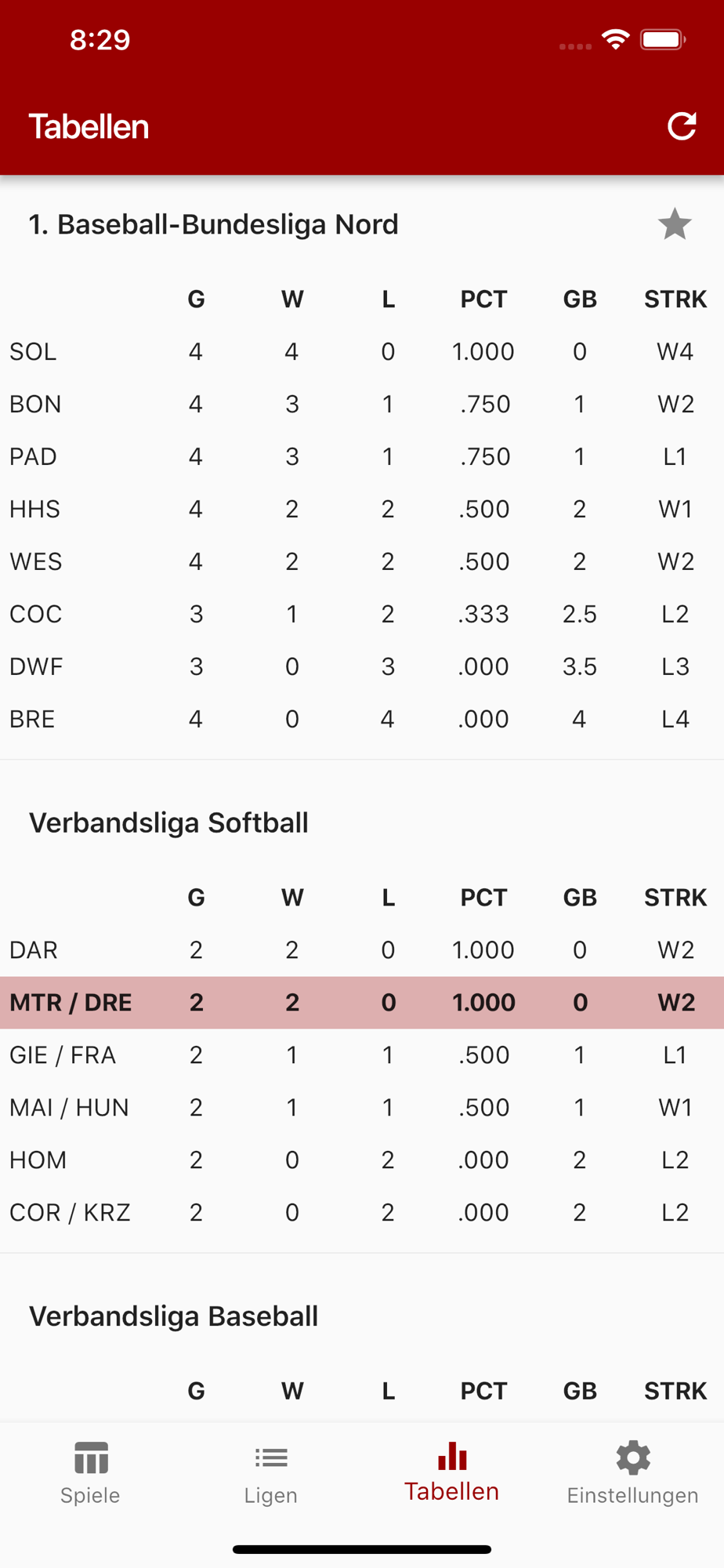Tap the Verbandsliga Softball heading
Viewport: 724px width, 1568px height.
point(168,823)
